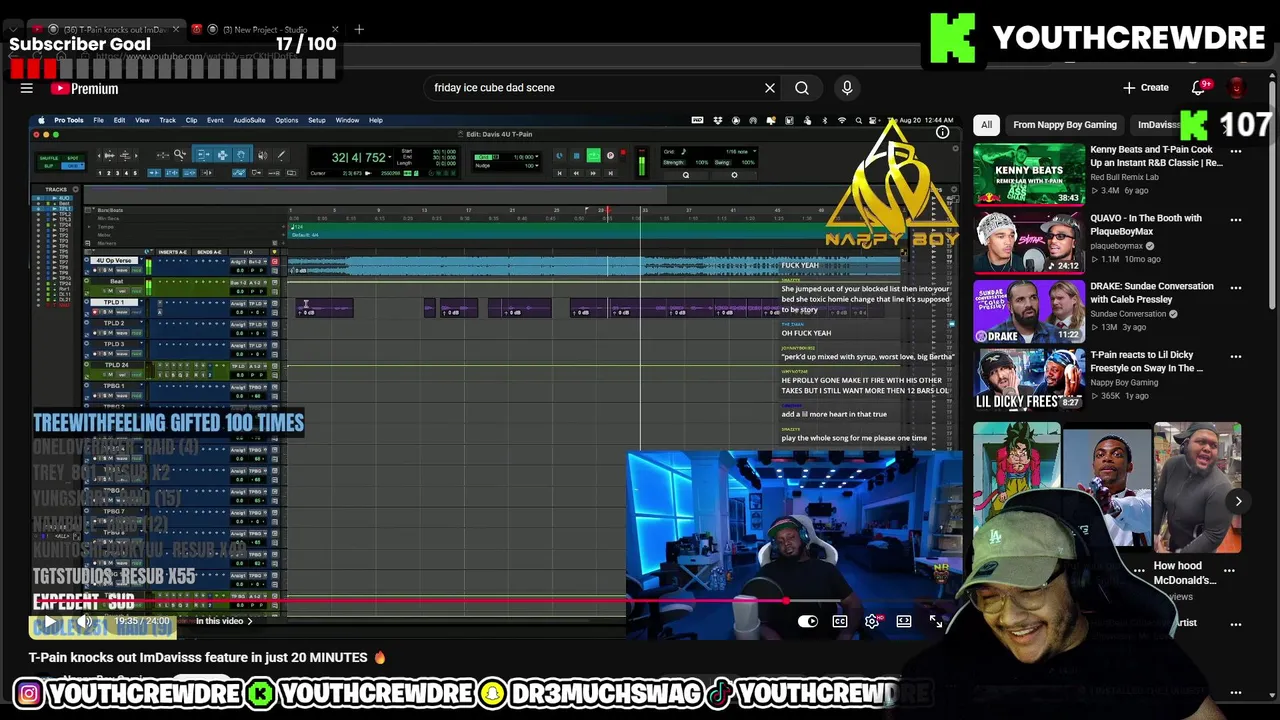The image size is (1280, 720).
Task: Open more options for DRAKE Sundae Conversation video
Action: click(1236, 287)
